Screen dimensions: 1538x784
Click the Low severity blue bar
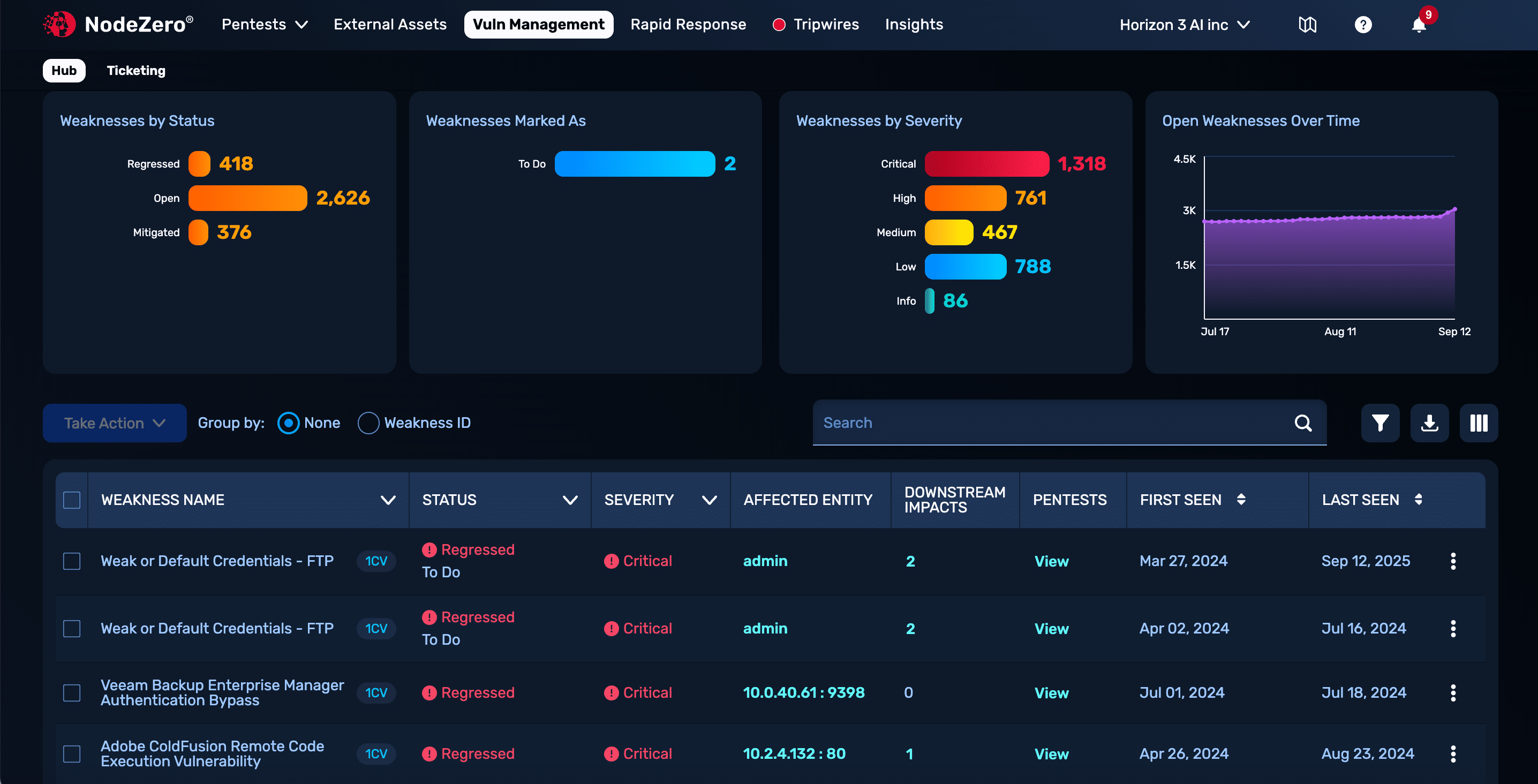click(966, 266)
